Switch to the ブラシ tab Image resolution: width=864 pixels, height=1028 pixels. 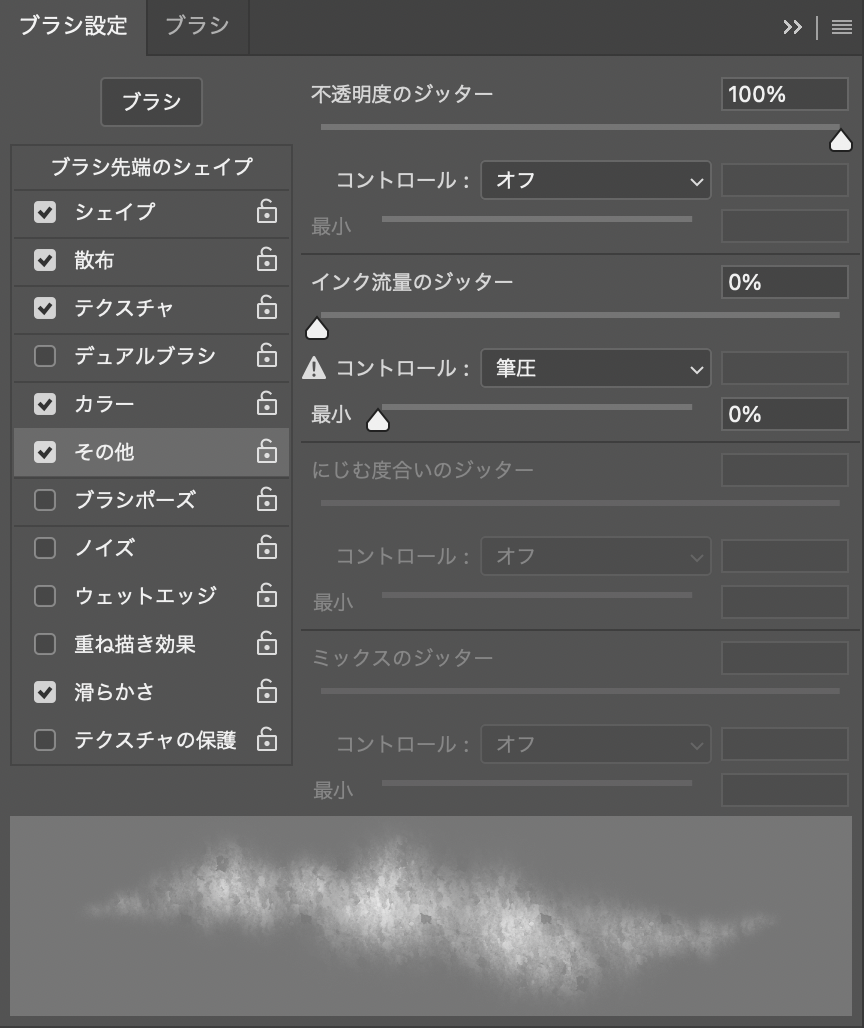point(197,26)
